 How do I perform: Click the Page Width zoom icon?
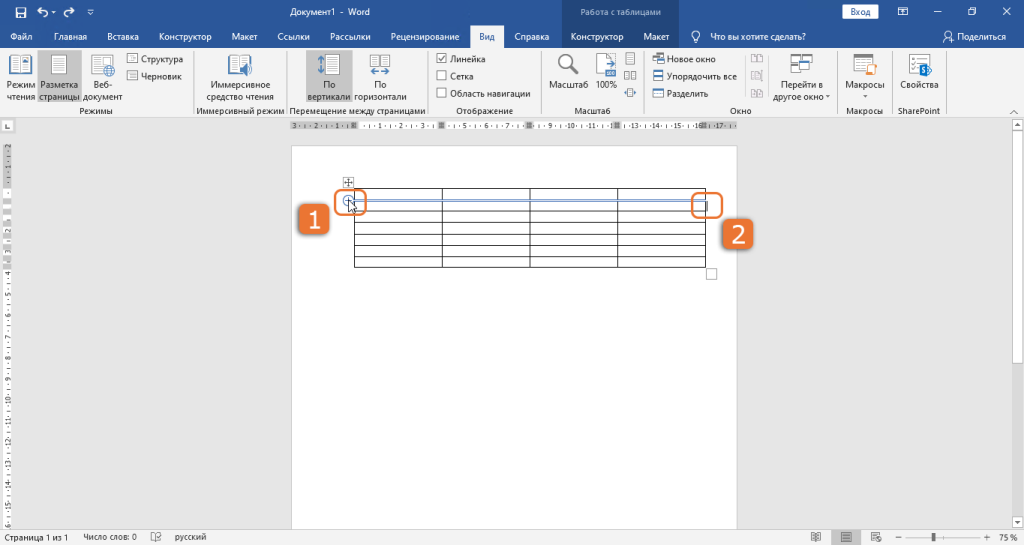pos(630,93)
